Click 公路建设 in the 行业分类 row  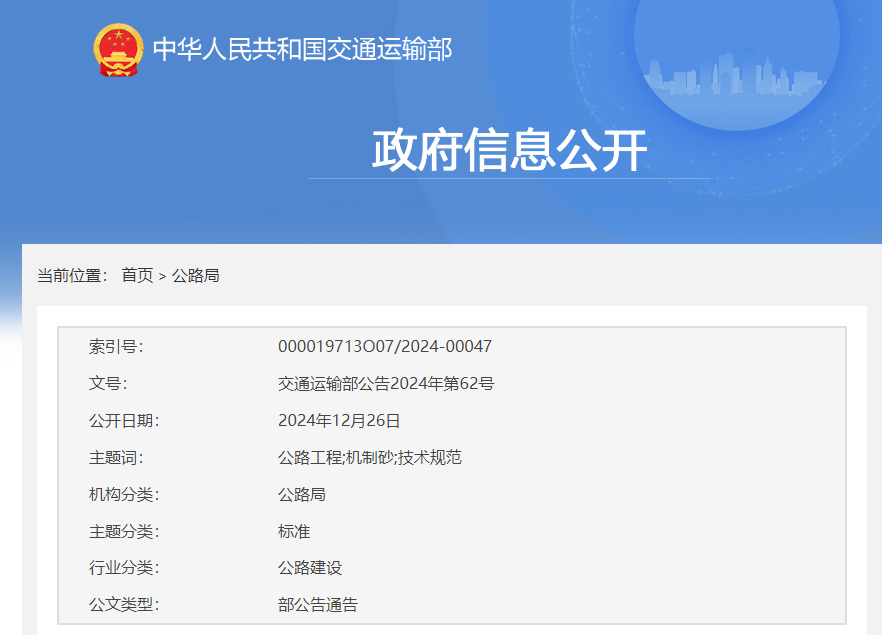(309, 568)
